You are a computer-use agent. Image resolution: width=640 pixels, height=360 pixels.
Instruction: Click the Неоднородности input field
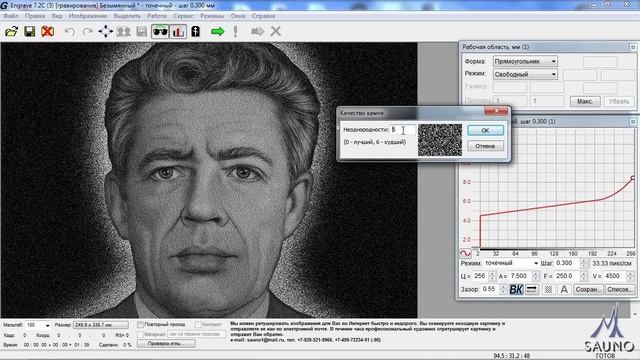(403, 130)
